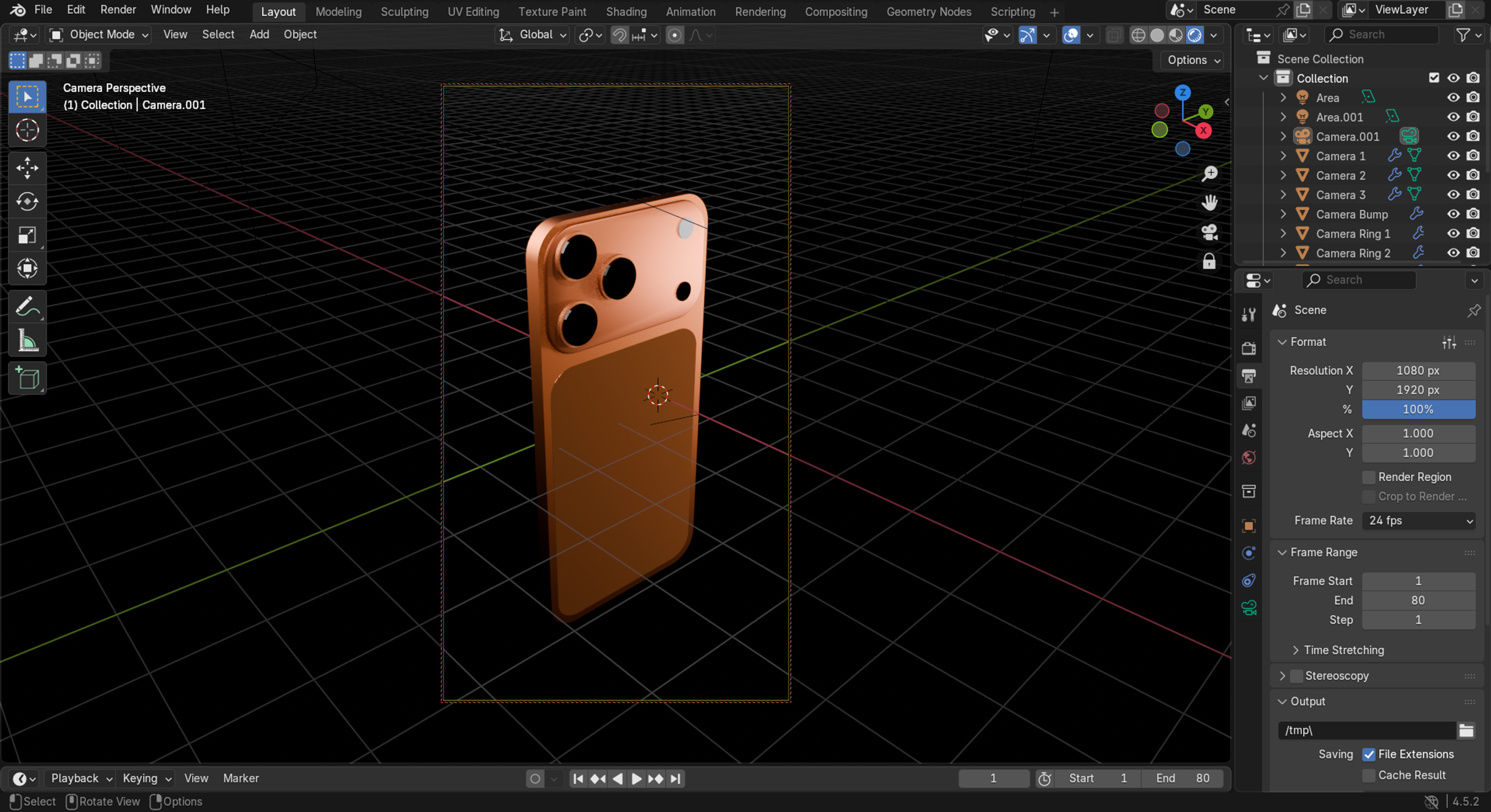
Task: Open the Render menu
Action: [118, 10]
